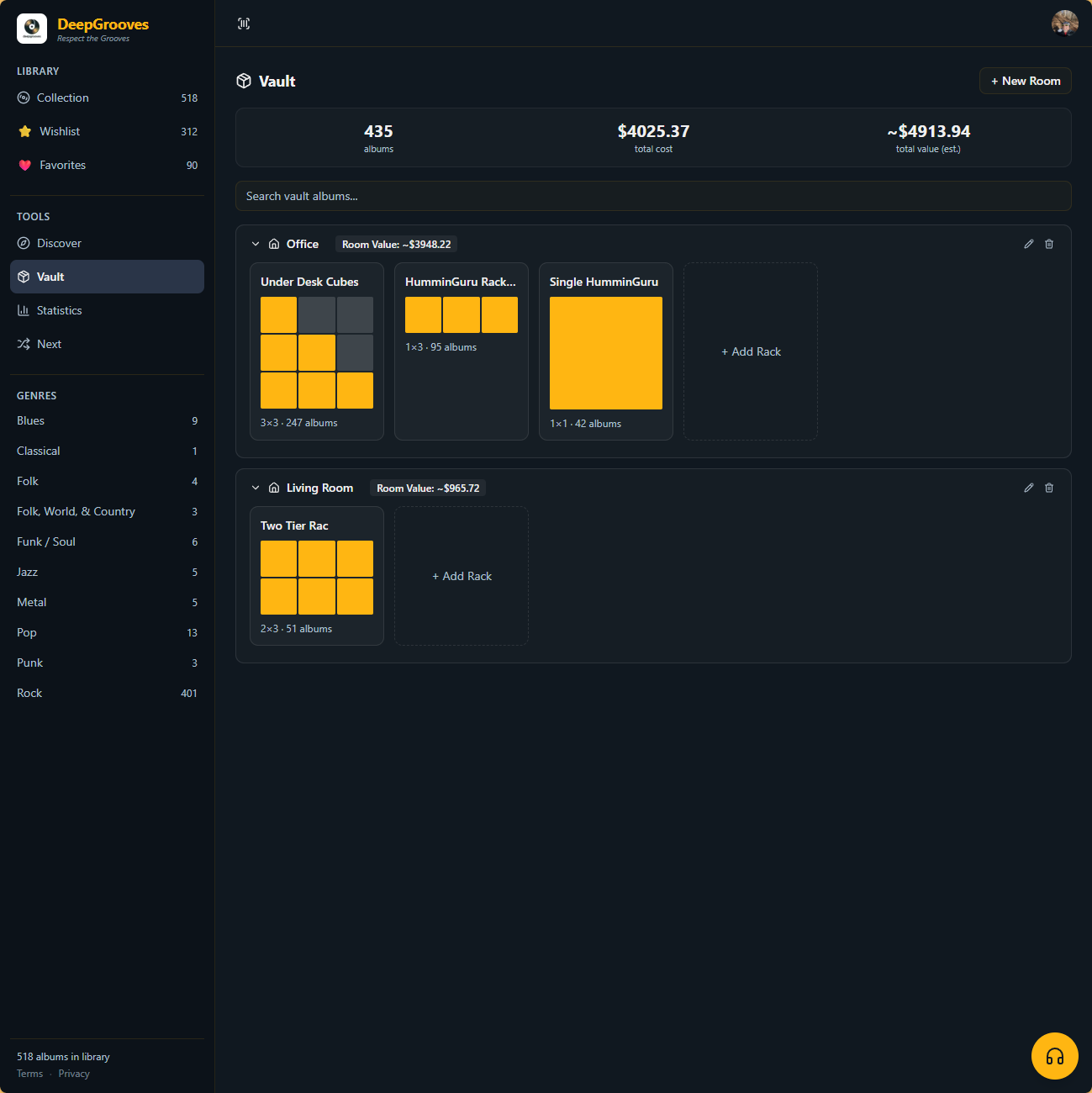Open the headphones floating button

coord(1055,1056)
